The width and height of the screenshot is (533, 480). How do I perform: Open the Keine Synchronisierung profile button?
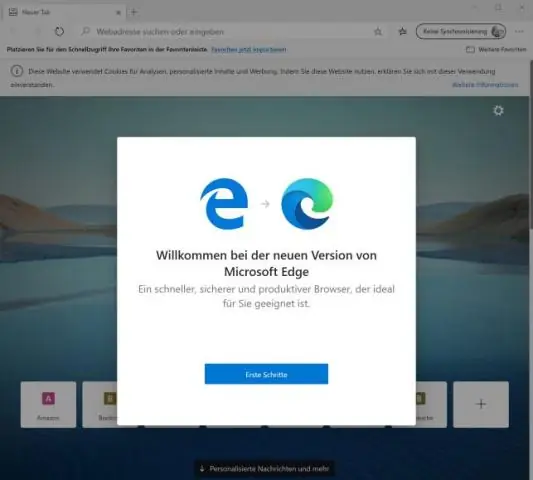[461, 32]
